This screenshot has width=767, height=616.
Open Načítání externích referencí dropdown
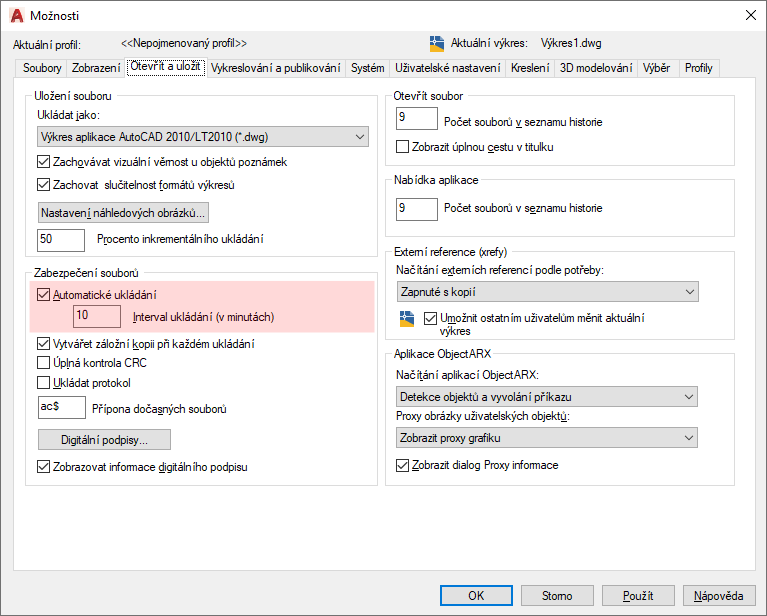click(x=547, y=292)
